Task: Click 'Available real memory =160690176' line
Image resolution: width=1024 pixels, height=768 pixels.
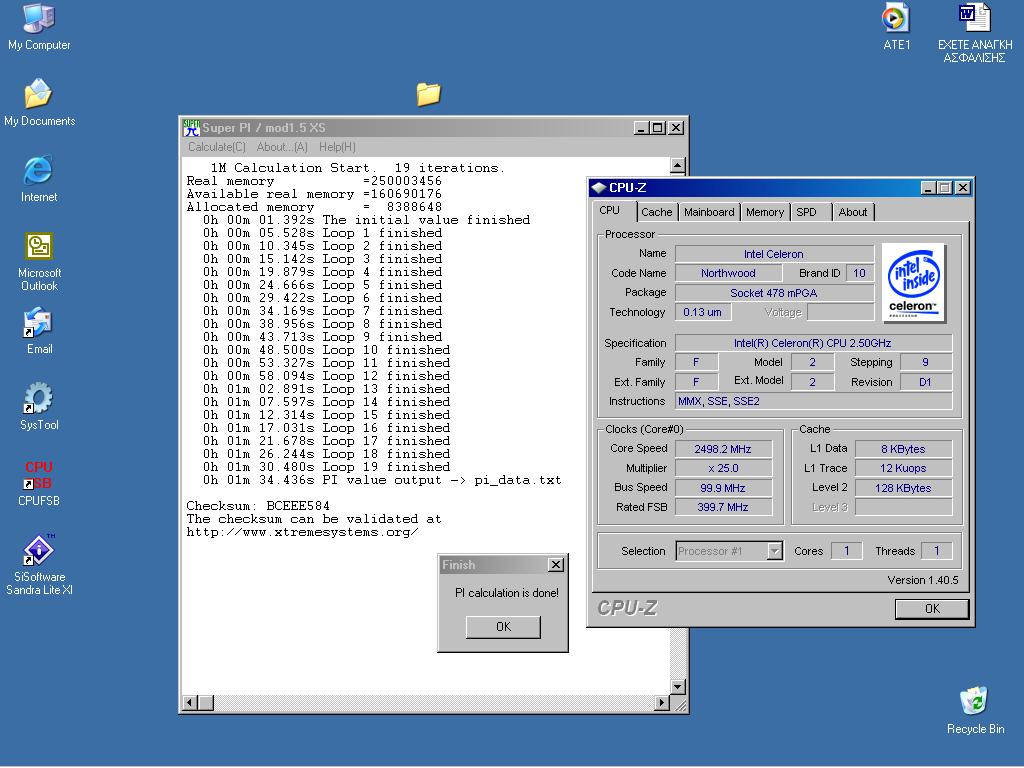Action: click(314, 194)
